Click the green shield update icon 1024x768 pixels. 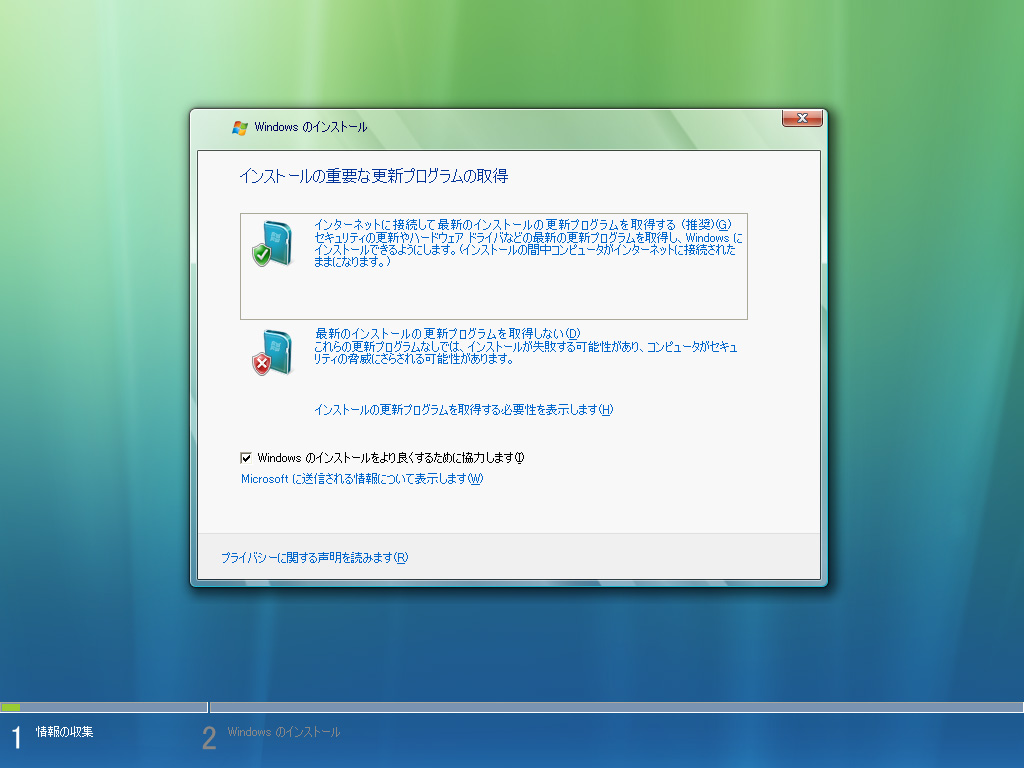pos(272,244)
